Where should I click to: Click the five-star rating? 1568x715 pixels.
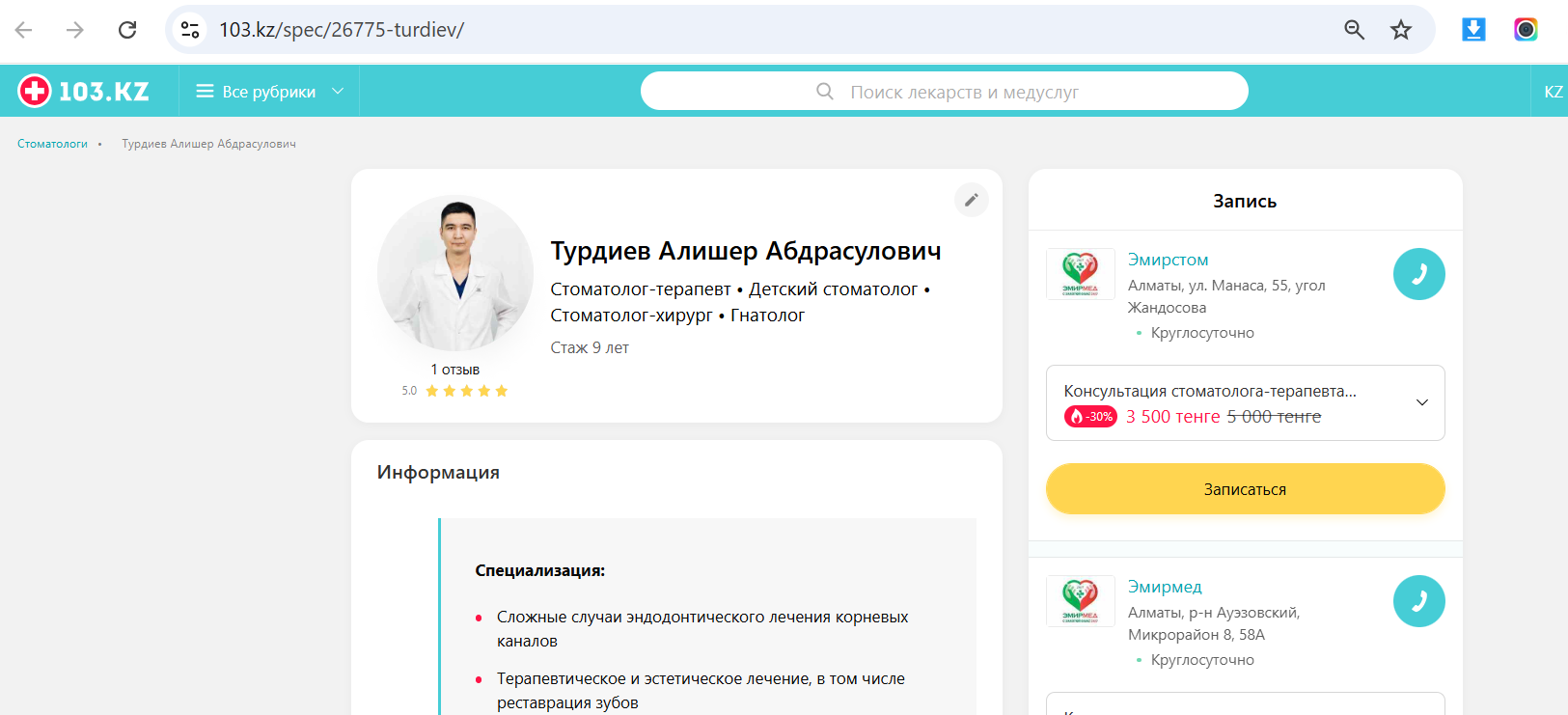[466, 391]
